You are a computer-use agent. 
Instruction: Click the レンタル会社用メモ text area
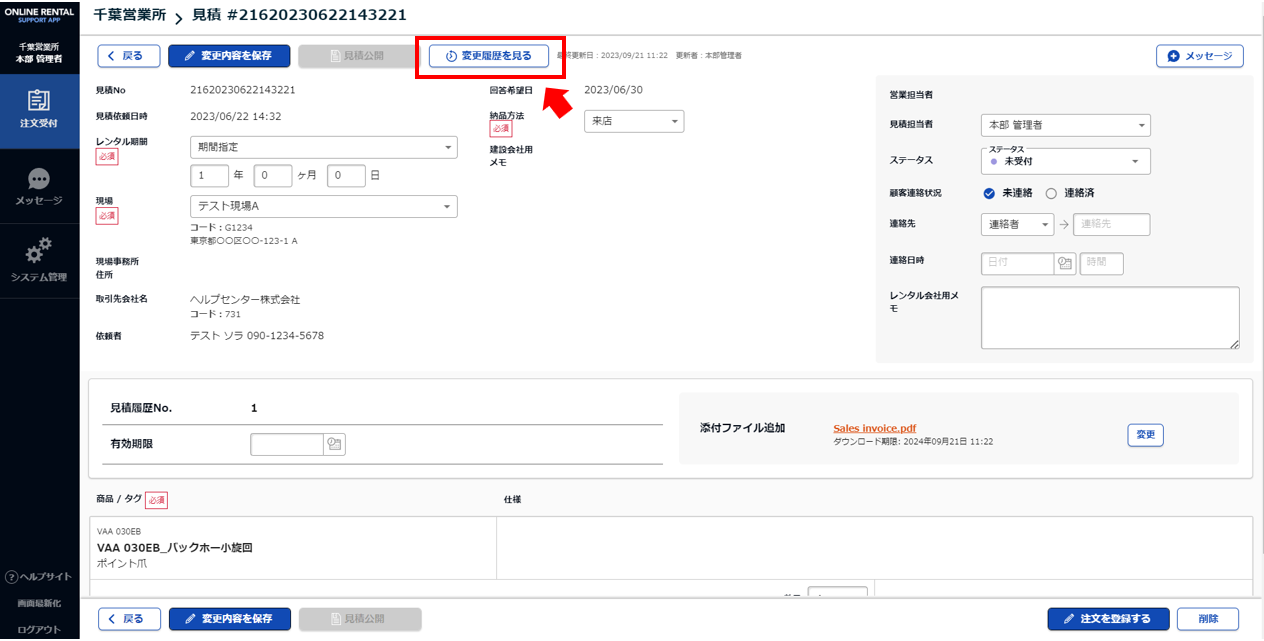(x=1109, y=318)
